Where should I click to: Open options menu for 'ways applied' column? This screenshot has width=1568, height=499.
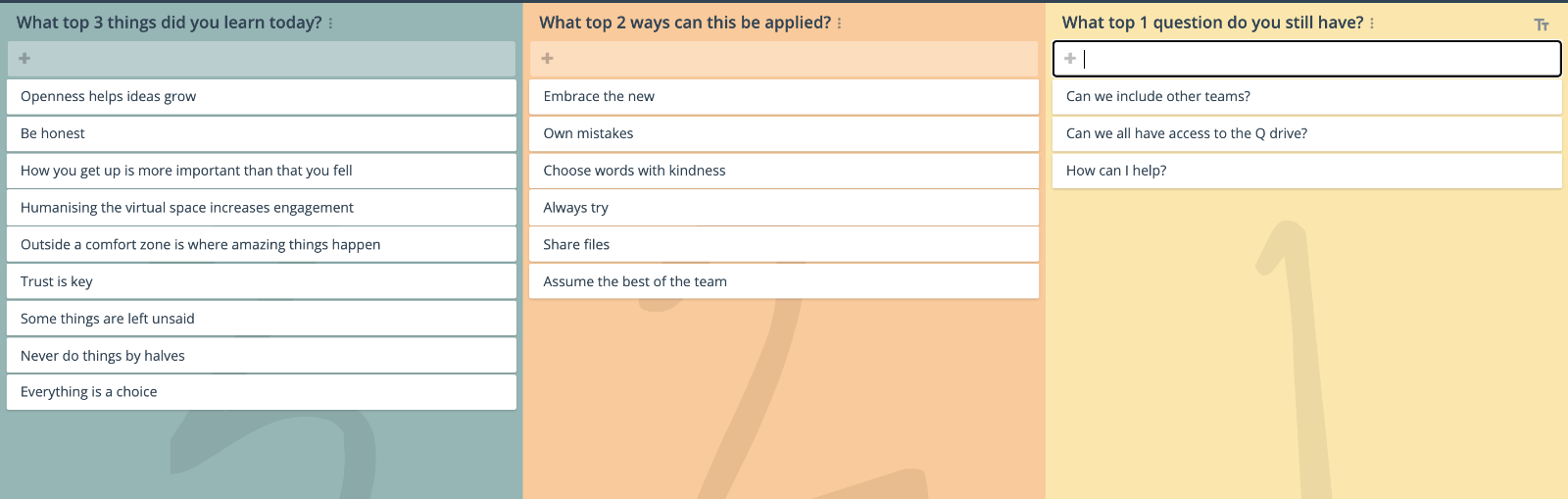pyautogui.click(x=839, y=23)
